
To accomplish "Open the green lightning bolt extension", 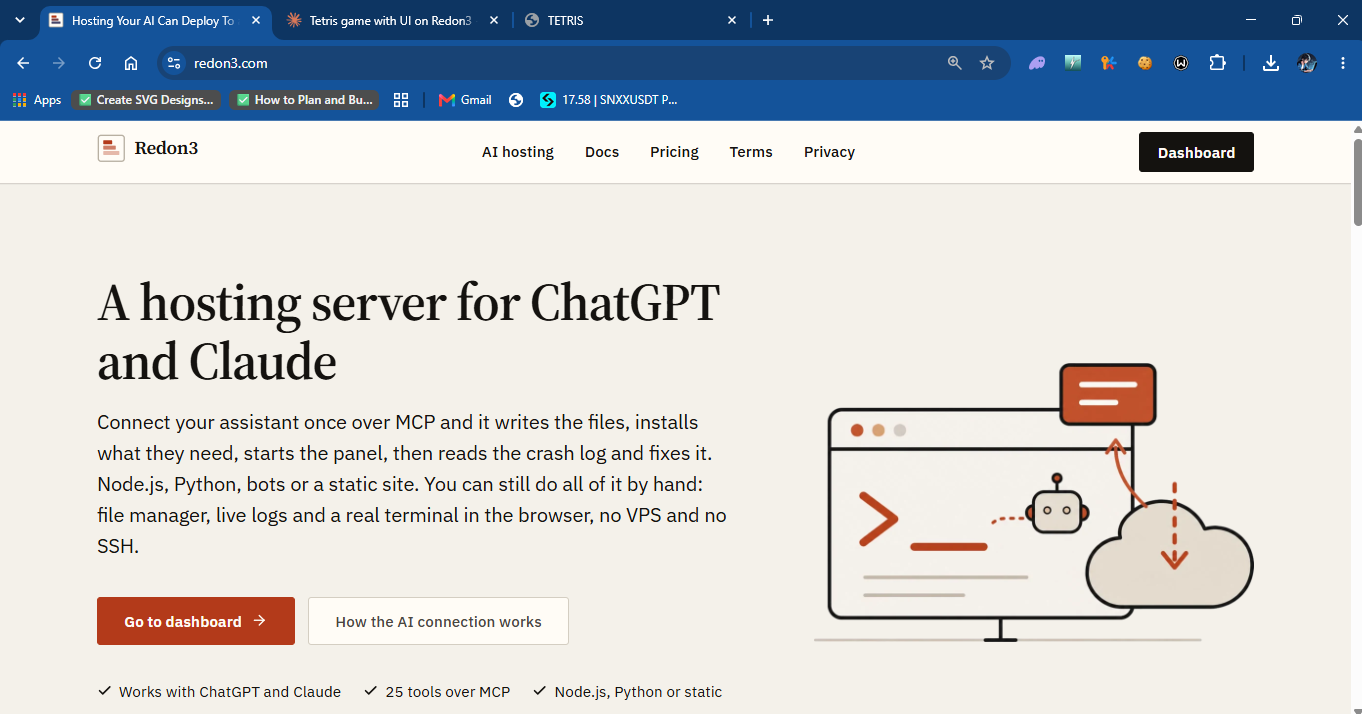I will 1073,63.
